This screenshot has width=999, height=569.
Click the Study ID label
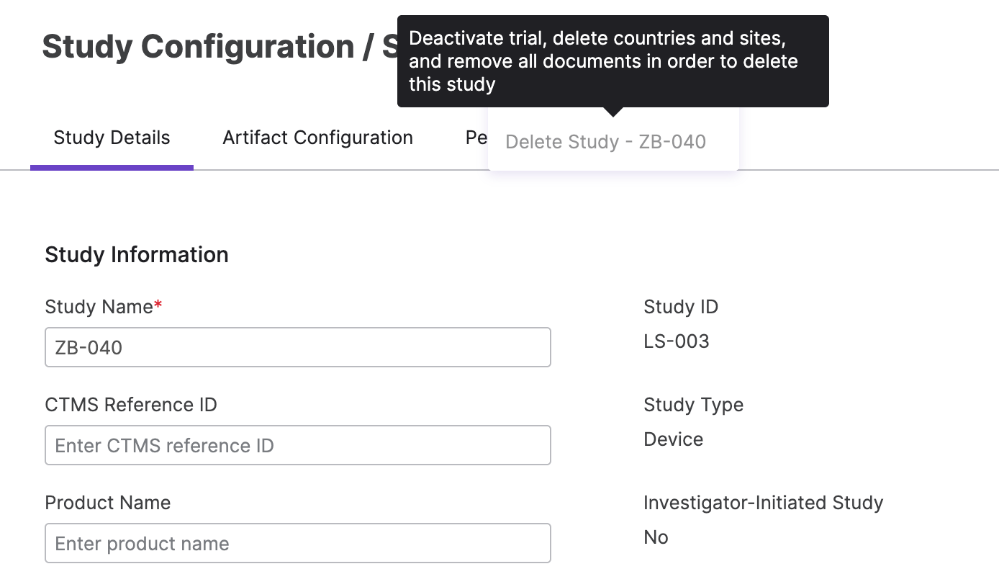pyautogui.click(x=680, y=306)
